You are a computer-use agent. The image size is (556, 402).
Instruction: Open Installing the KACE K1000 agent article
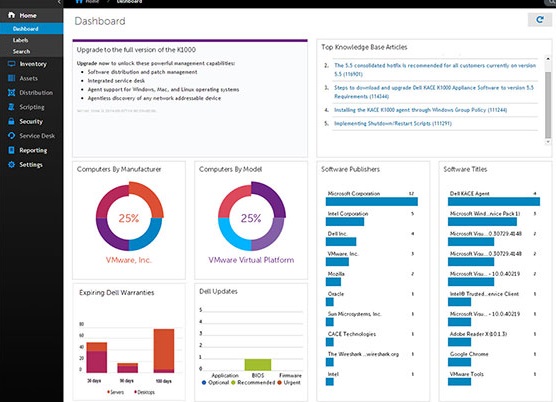[x=421, y=110]
